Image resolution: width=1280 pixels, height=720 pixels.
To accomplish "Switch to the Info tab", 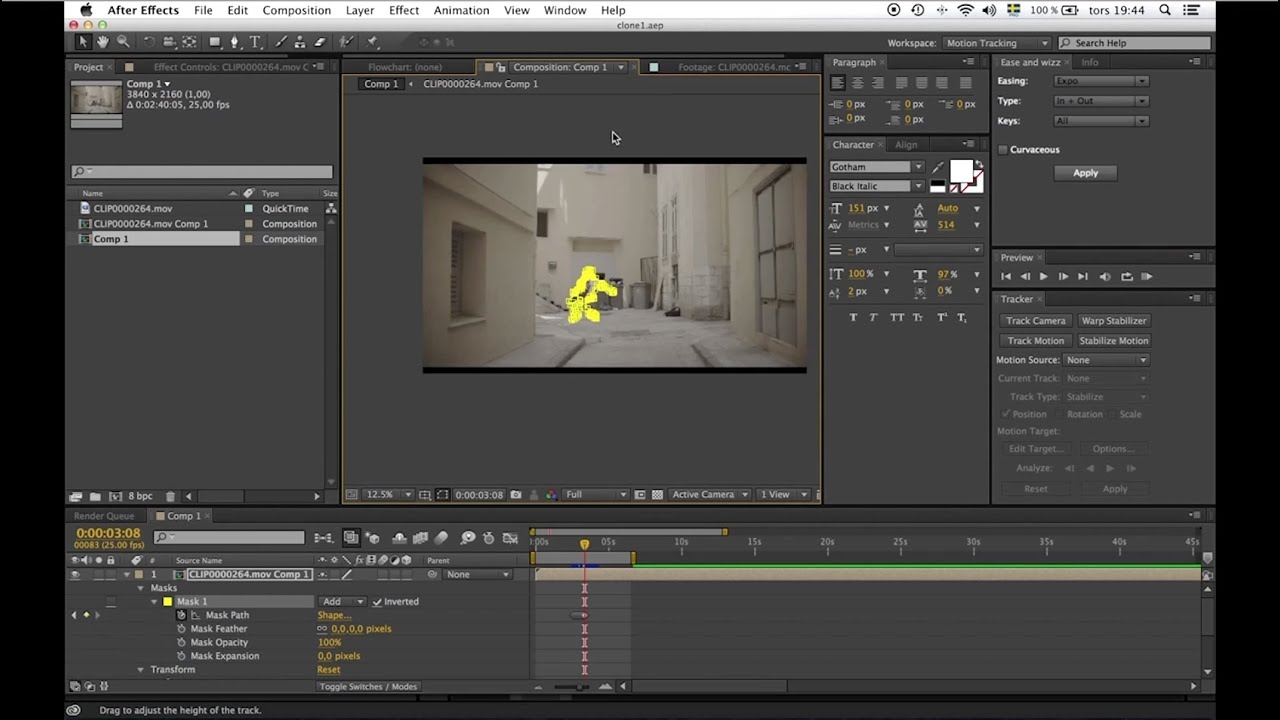I will pos(1089,62).
